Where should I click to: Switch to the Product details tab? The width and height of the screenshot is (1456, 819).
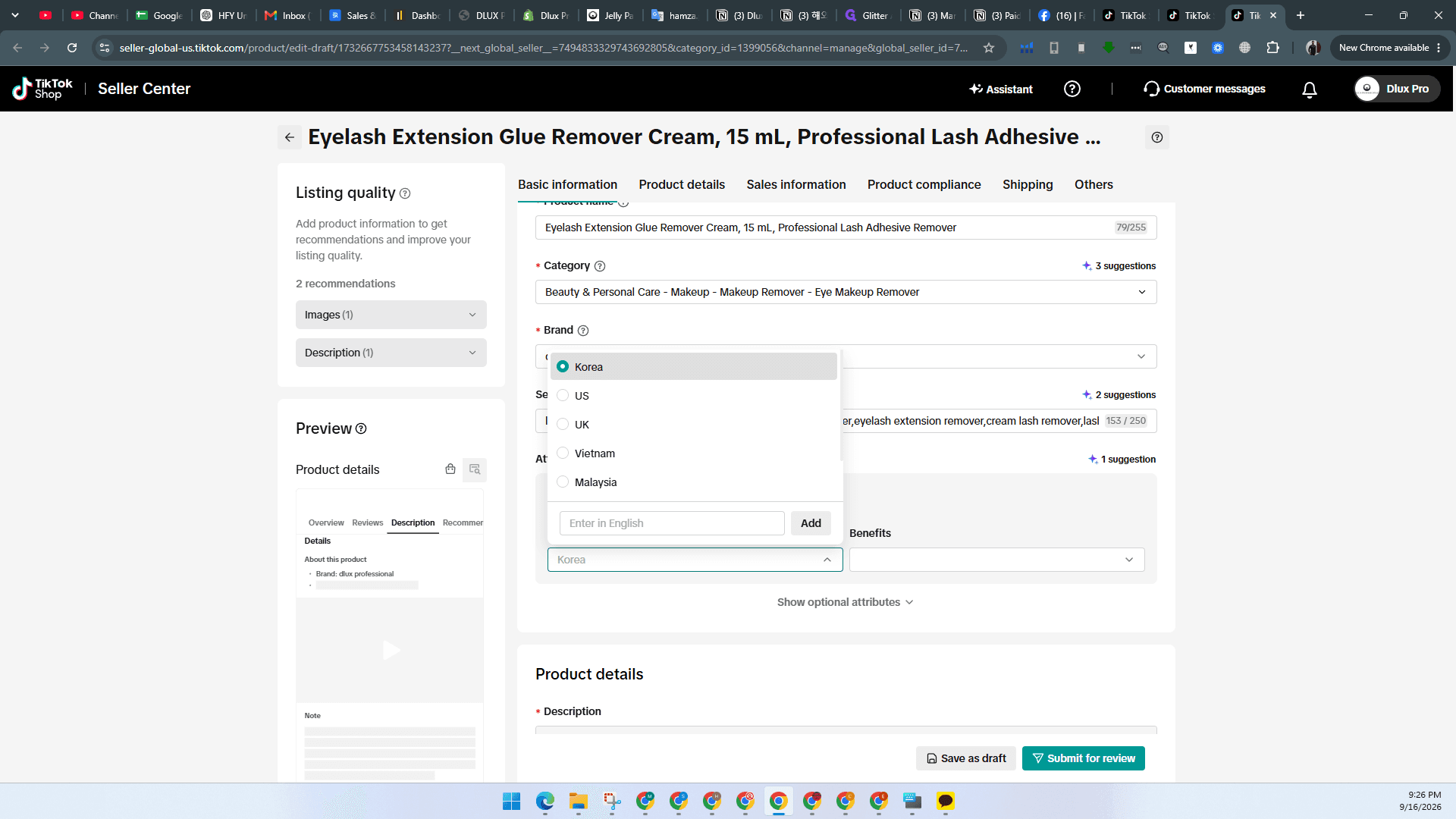tap(682, 185)
